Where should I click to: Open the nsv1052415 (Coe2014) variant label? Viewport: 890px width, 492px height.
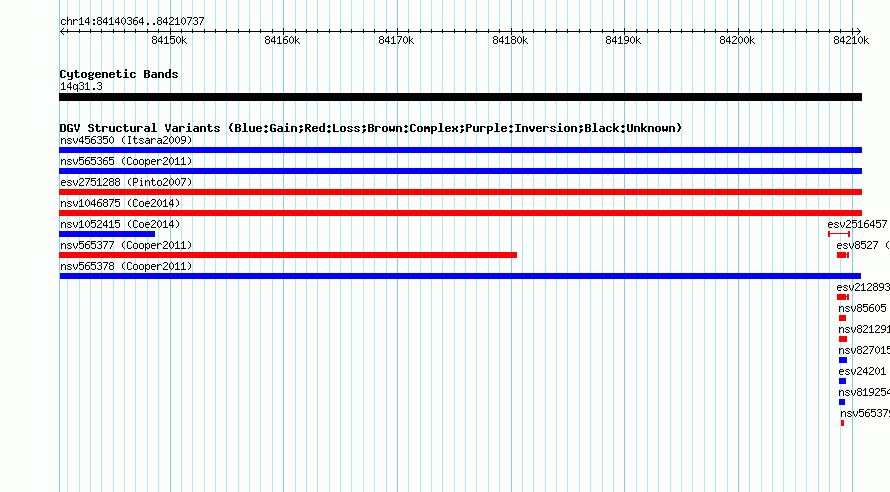pos(120,224)
